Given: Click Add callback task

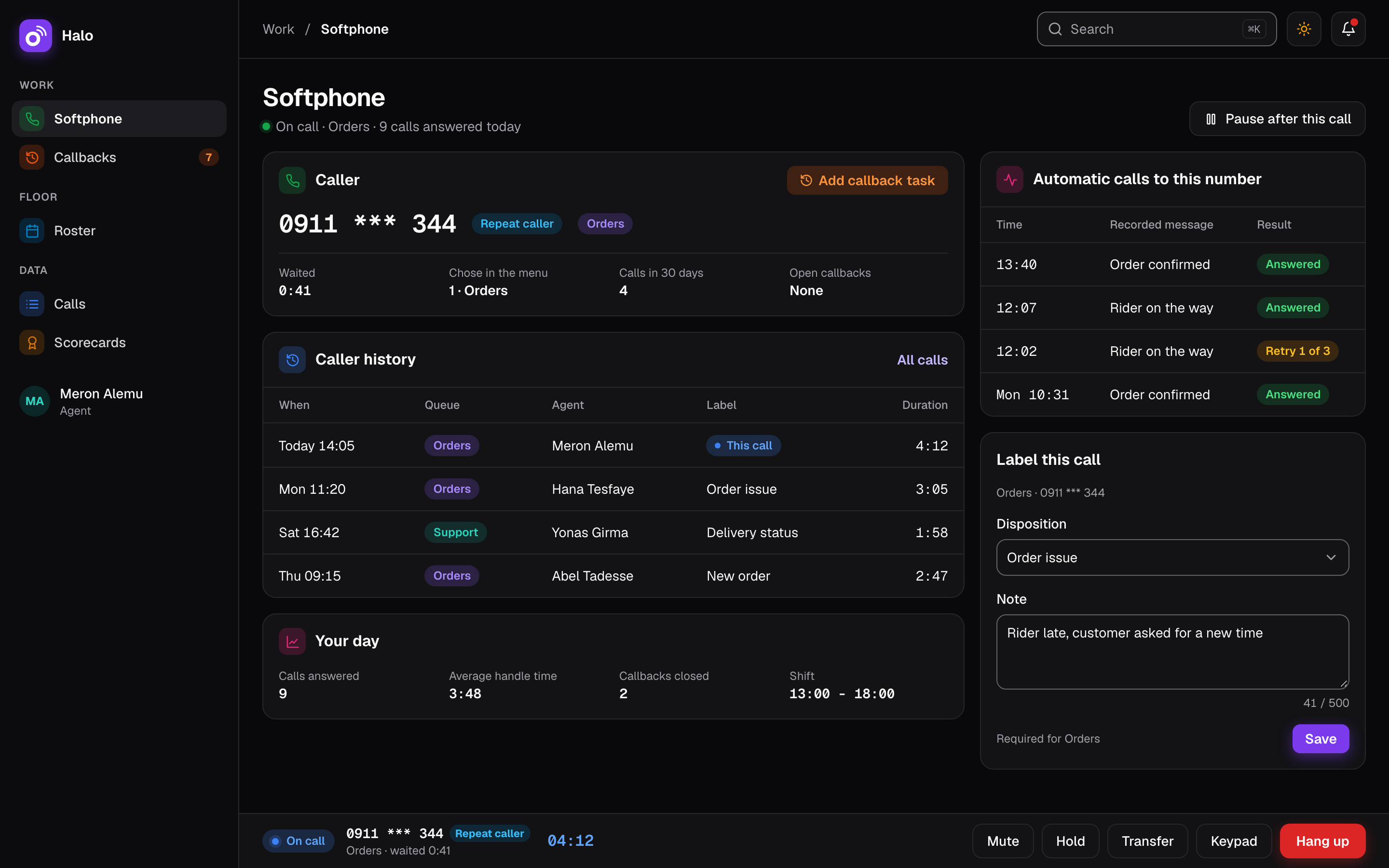Looking at the screenshot, I should click(867, 180).
